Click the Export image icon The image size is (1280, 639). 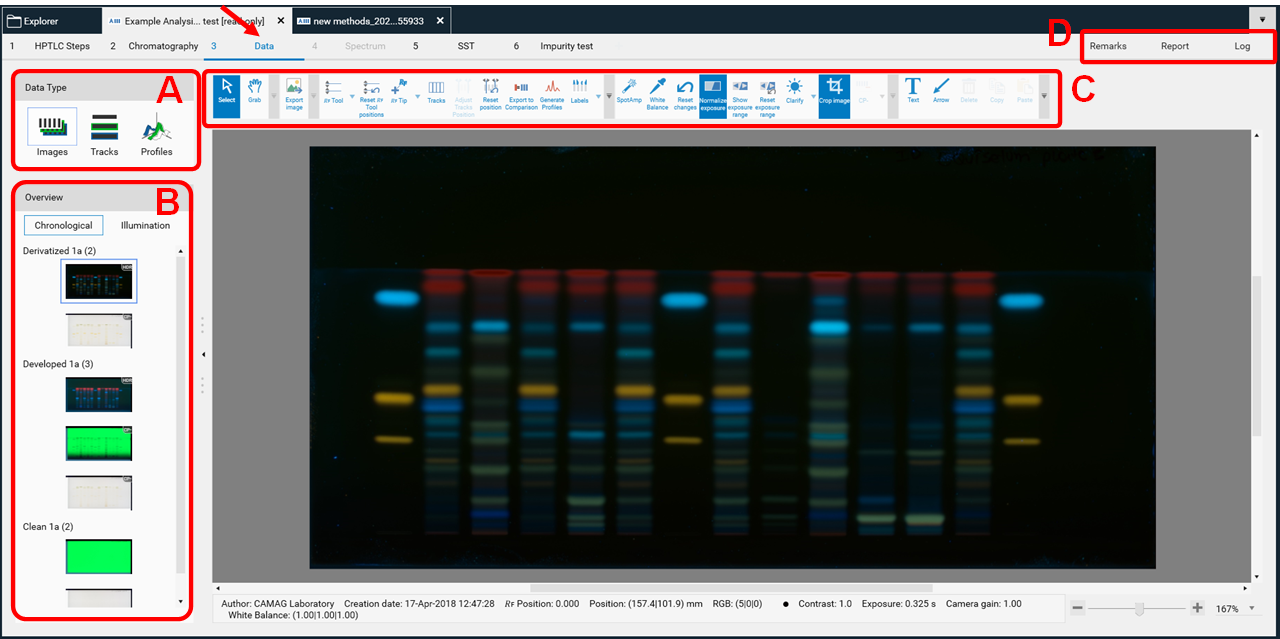[x=293, y=95]
